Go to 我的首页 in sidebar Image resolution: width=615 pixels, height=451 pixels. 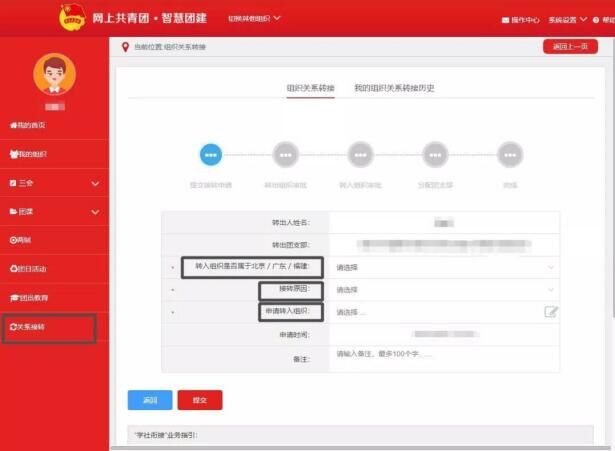click(27, 125)
